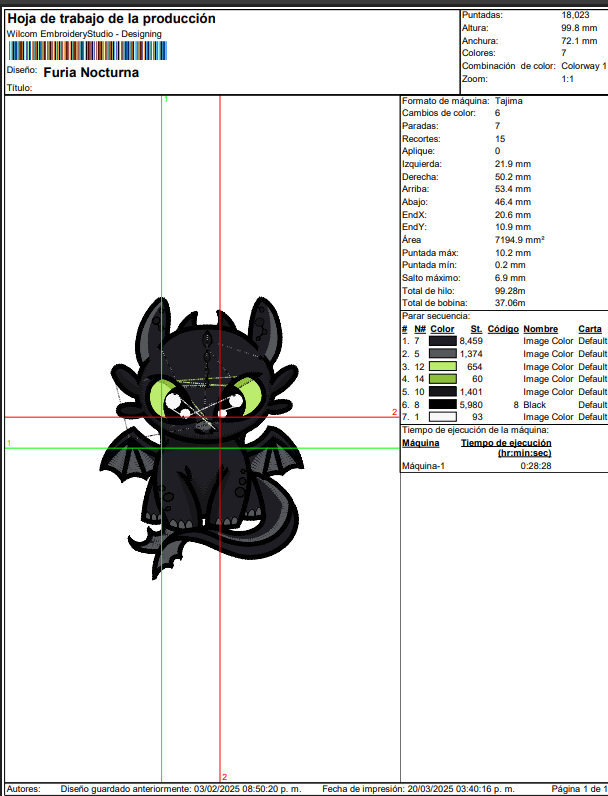Click the 'Máquina-1' row label
Image resolution: width=608 pixels, height=796 pixels.
[x=423, y=466]
